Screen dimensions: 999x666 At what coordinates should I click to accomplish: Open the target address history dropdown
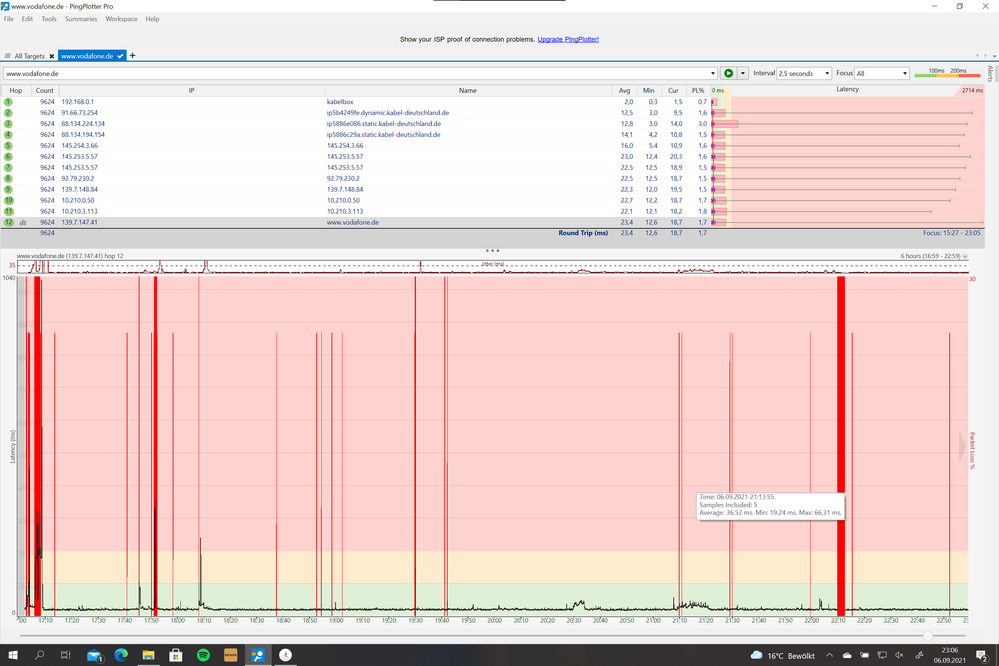coord(712,73)
